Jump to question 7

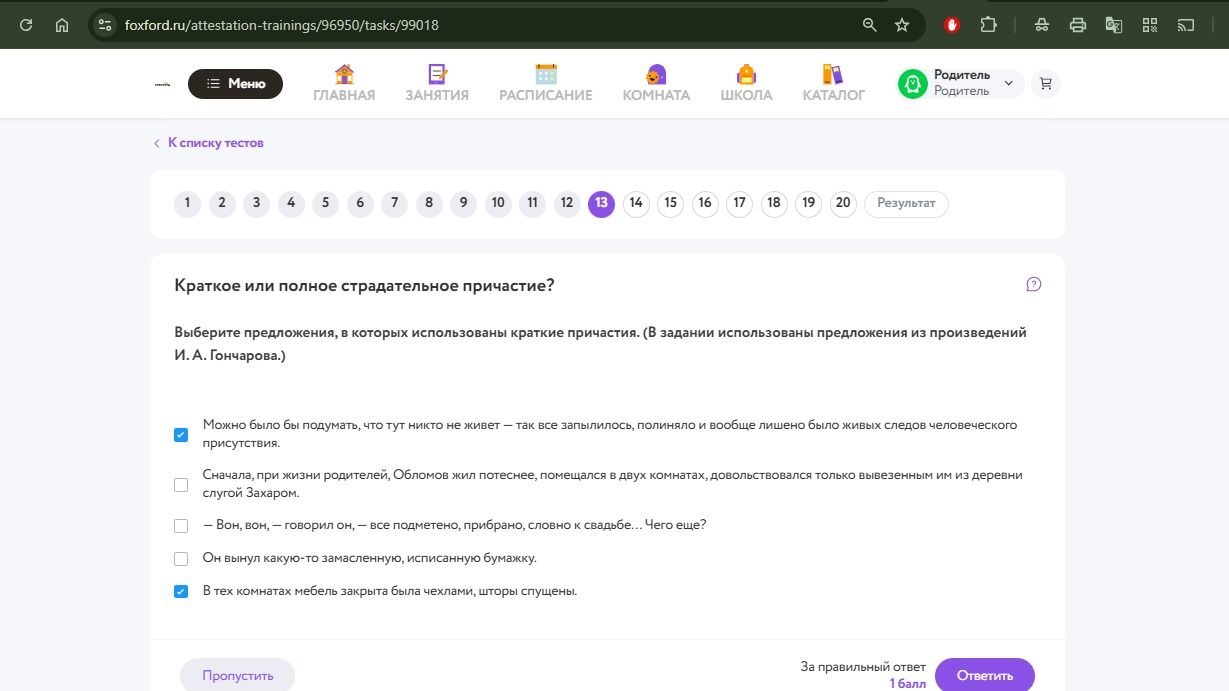[x=394, y=204]
